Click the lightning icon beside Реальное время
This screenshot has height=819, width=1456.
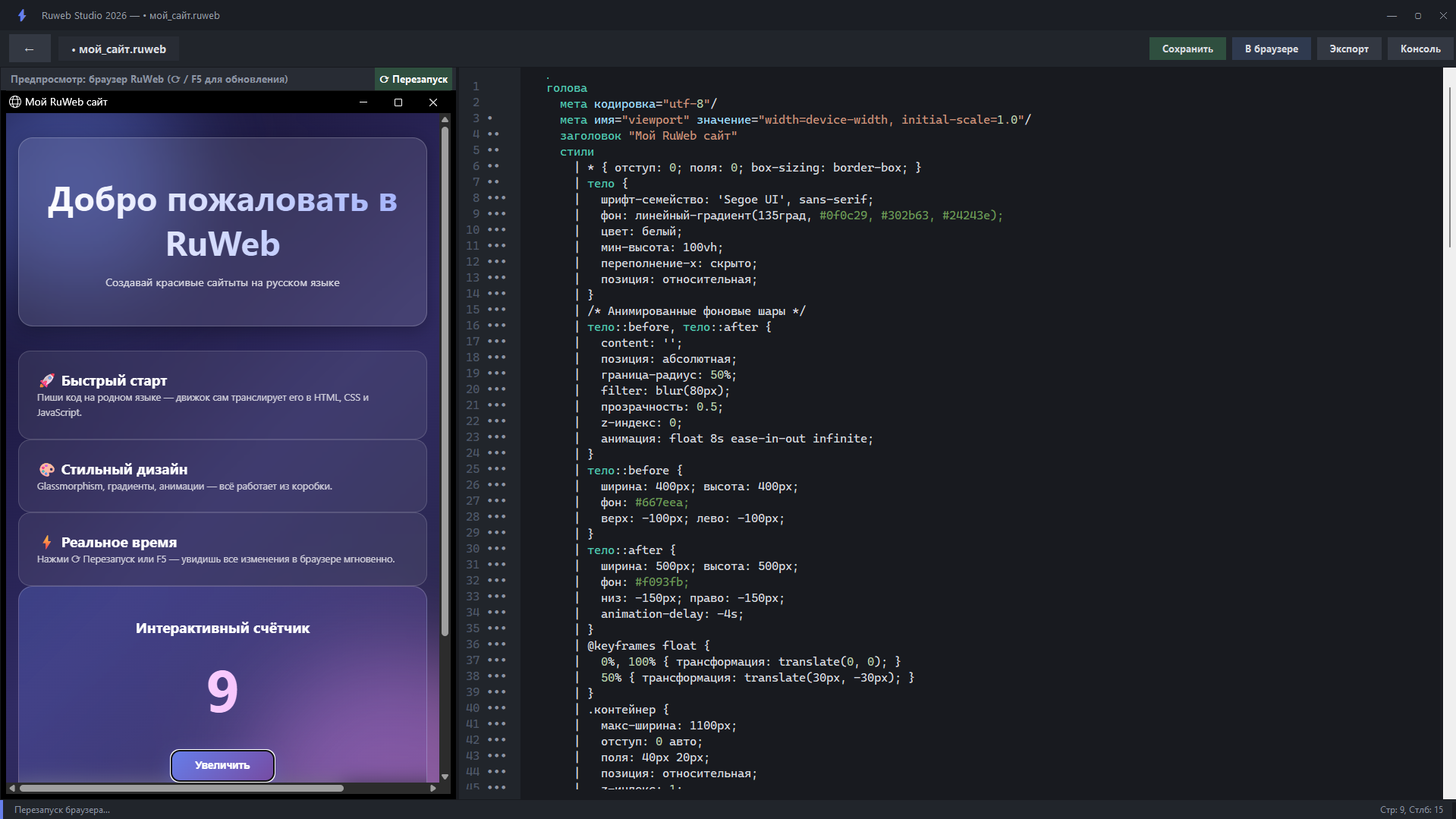[x=47, y=542]
